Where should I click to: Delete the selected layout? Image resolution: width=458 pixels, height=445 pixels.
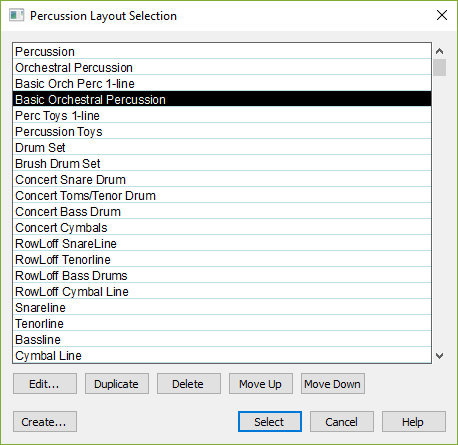(x=189, y=384)
